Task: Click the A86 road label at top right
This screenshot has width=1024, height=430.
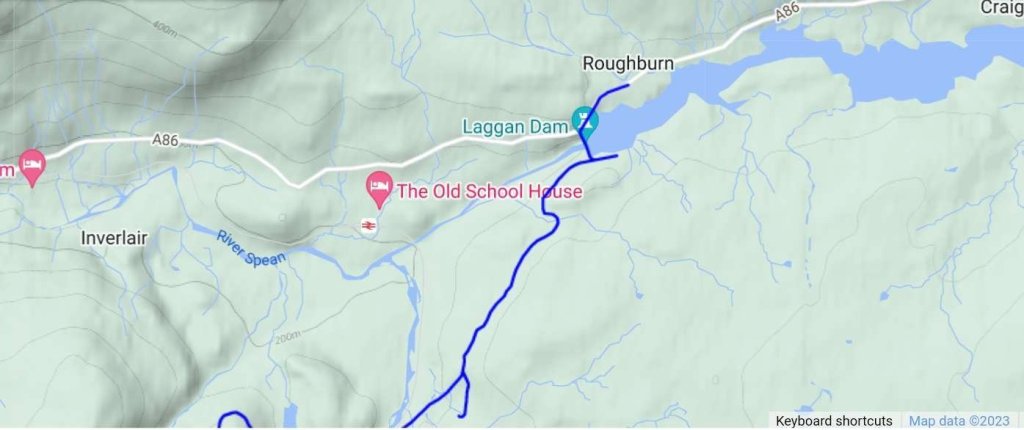Action: 788,12
